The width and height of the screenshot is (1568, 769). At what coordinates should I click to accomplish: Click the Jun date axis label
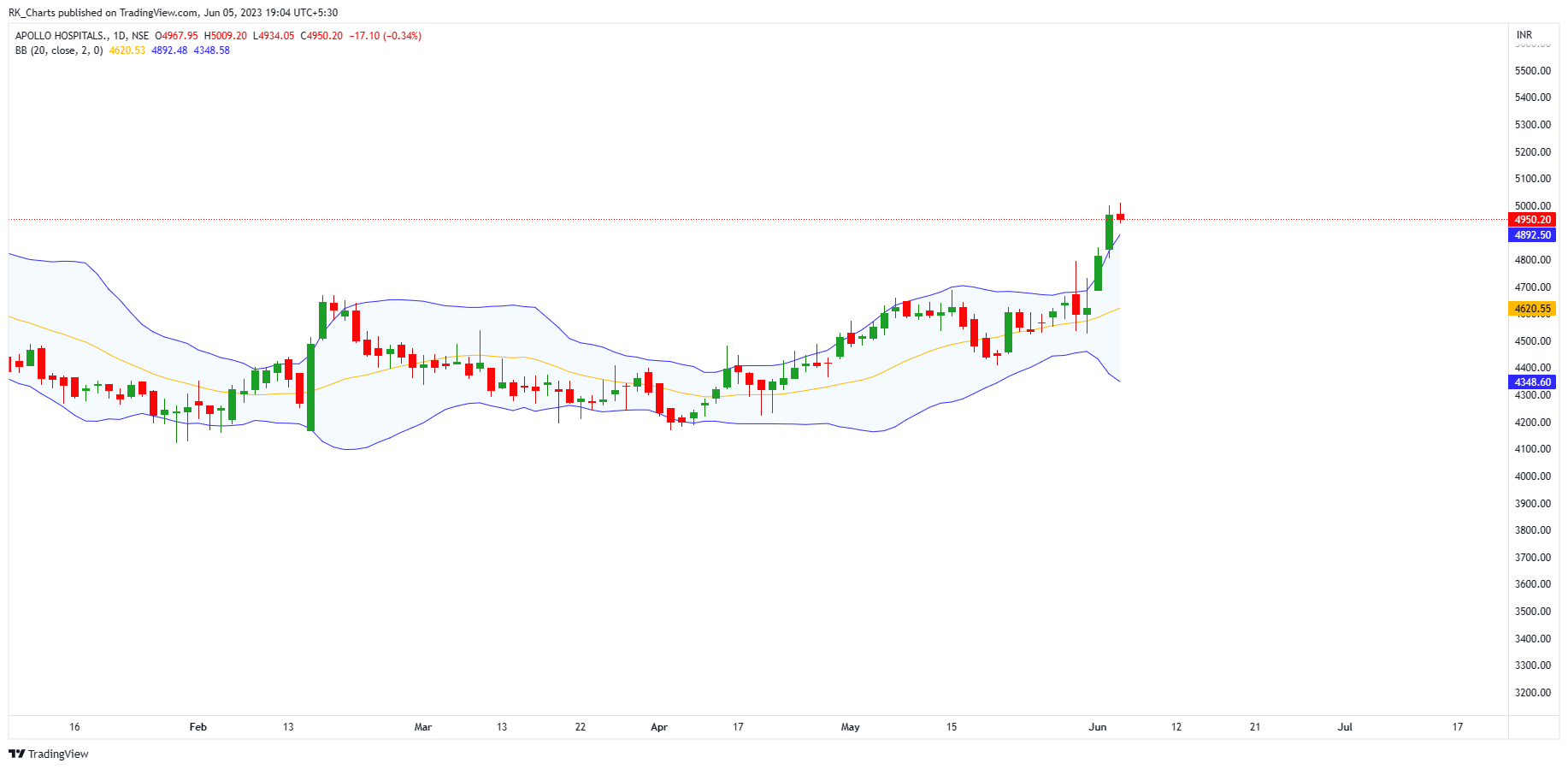(x=1097, y=727)
